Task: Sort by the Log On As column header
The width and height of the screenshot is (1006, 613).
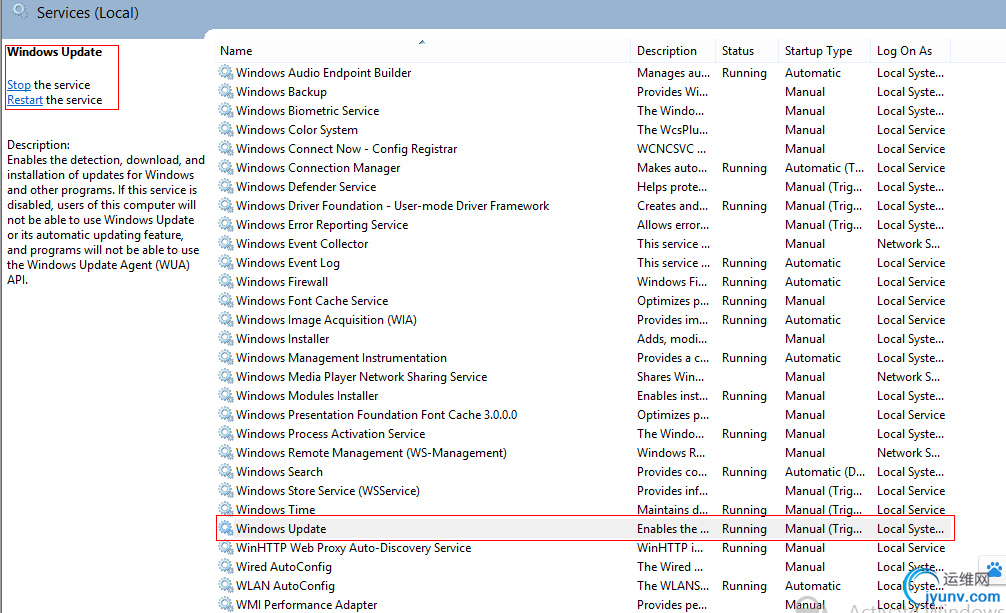Action: 905,51
